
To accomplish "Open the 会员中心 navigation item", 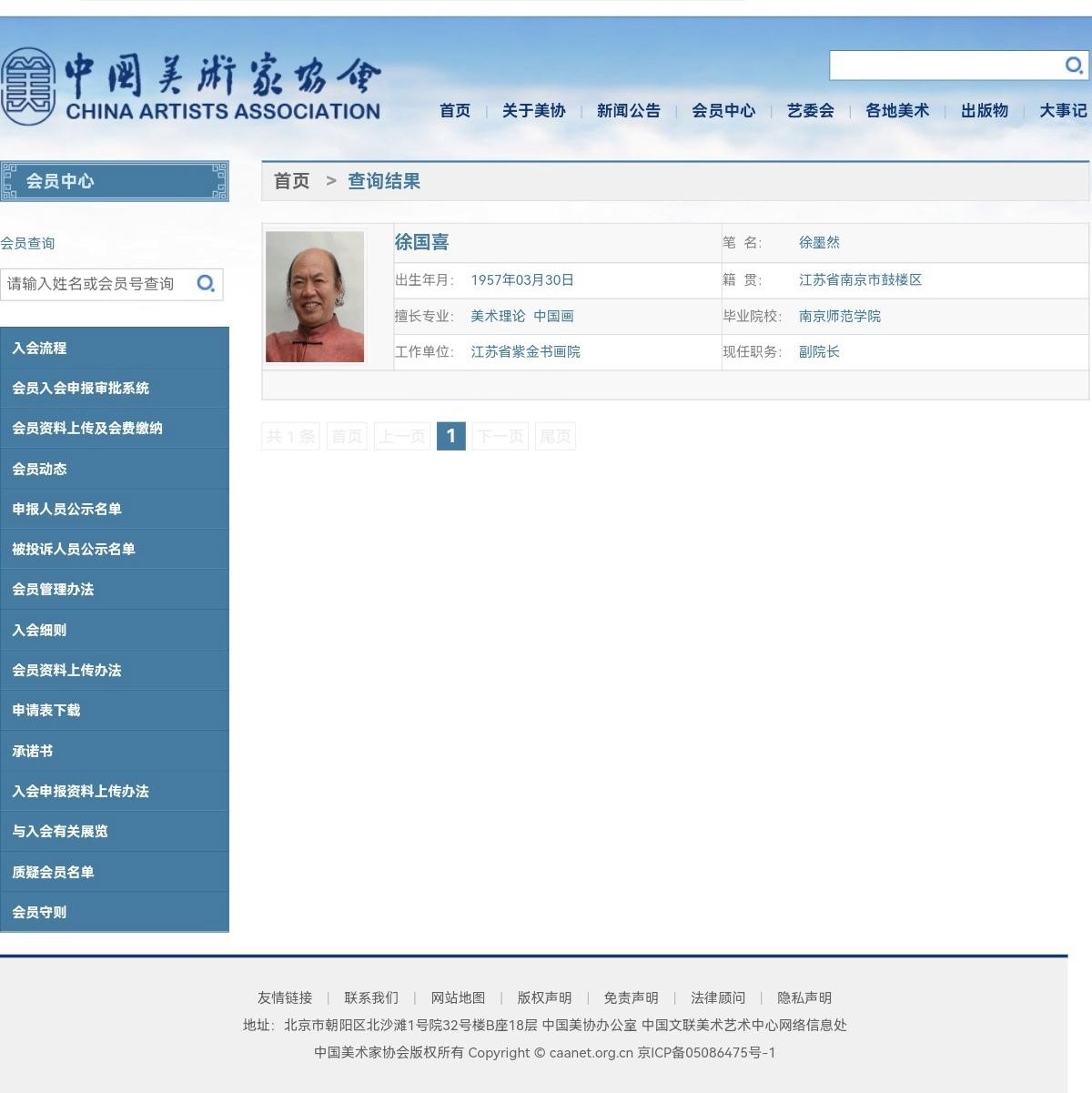I will pyautogui.click(x=723, y=111).
